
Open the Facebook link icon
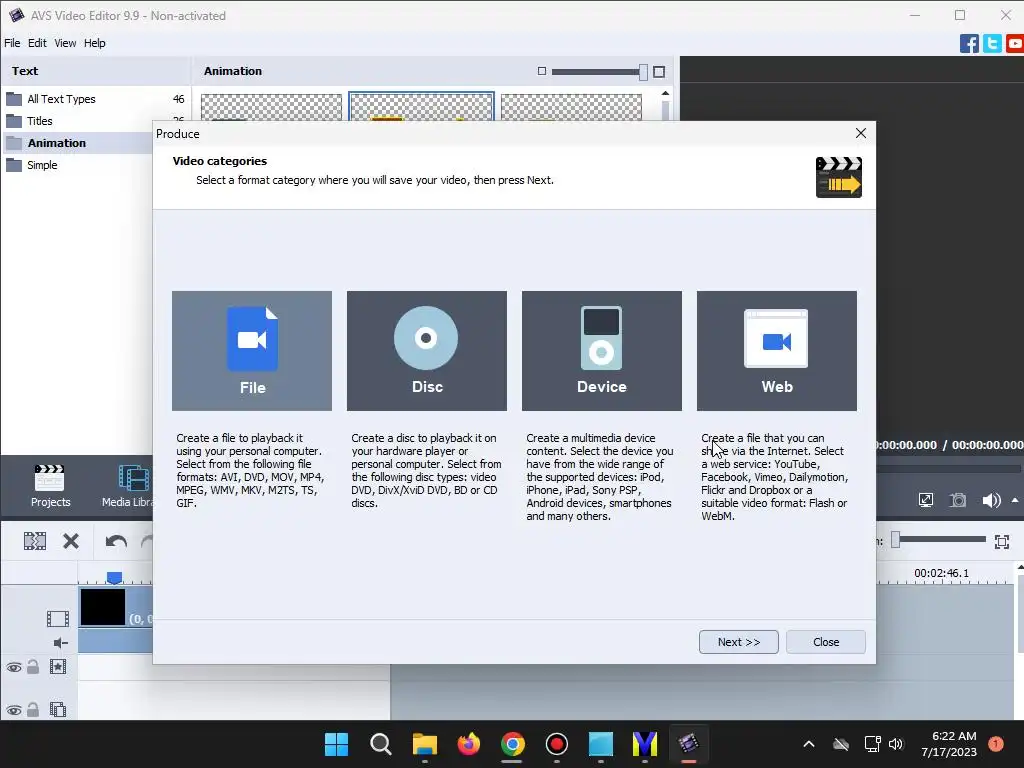[x=969, y=44]
